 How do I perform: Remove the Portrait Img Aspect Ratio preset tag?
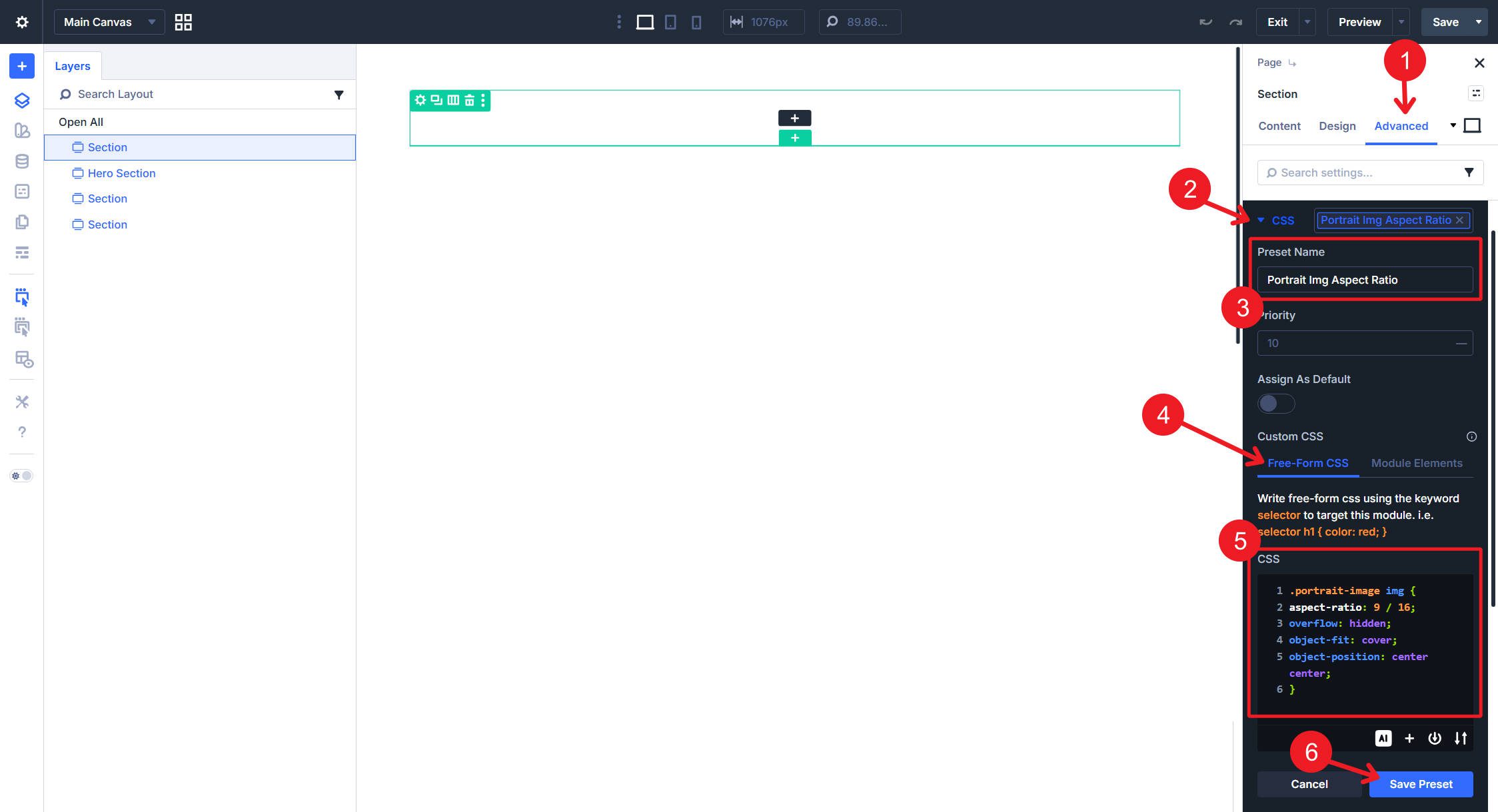pos(1459,220)
